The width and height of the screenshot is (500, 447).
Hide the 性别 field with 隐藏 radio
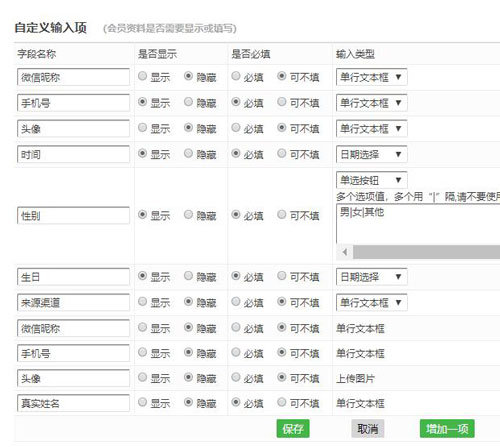tap(188, 215)
